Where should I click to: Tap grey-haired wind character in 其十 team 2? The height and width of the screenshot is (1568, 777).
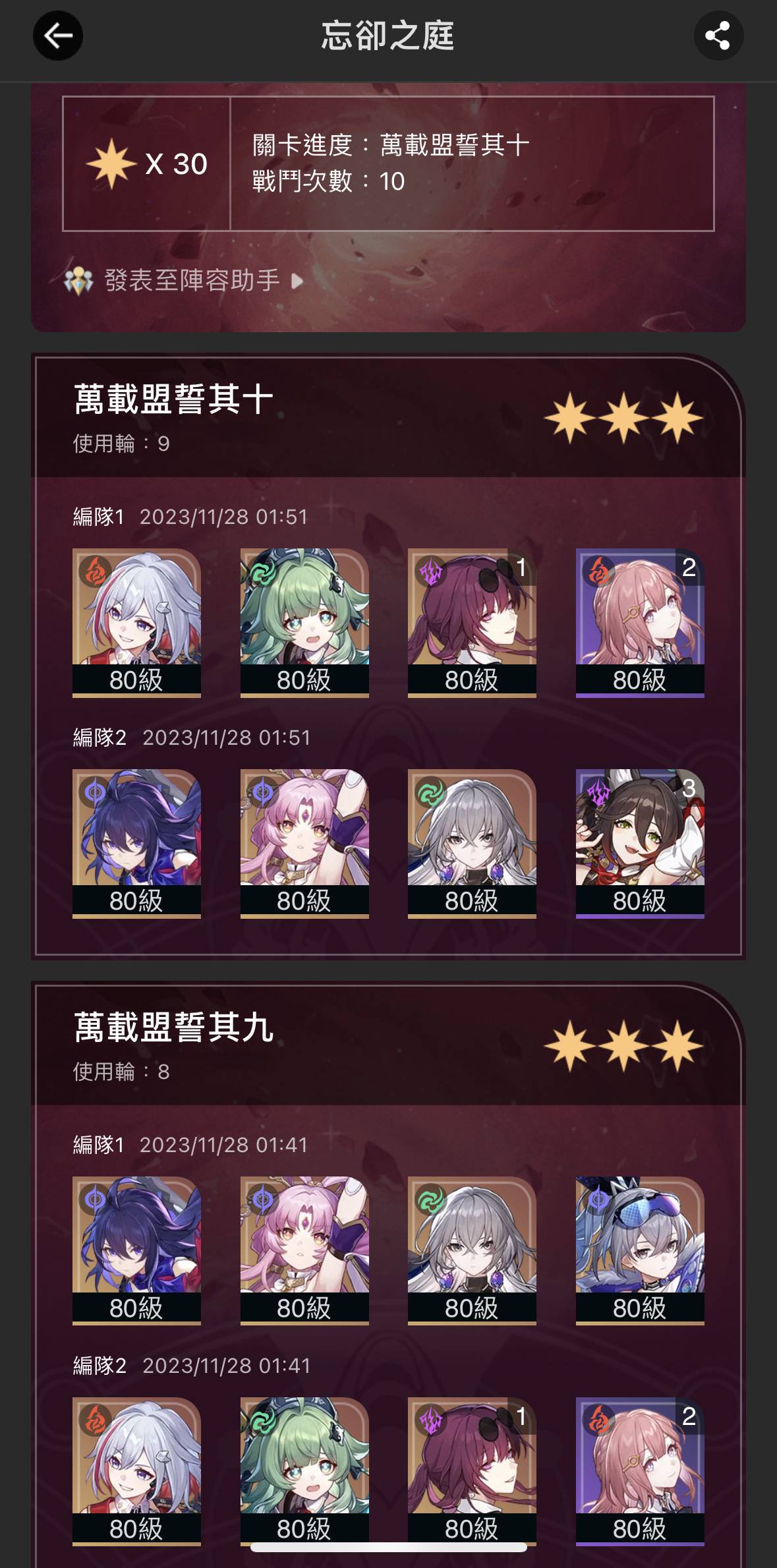coord(472,844)
